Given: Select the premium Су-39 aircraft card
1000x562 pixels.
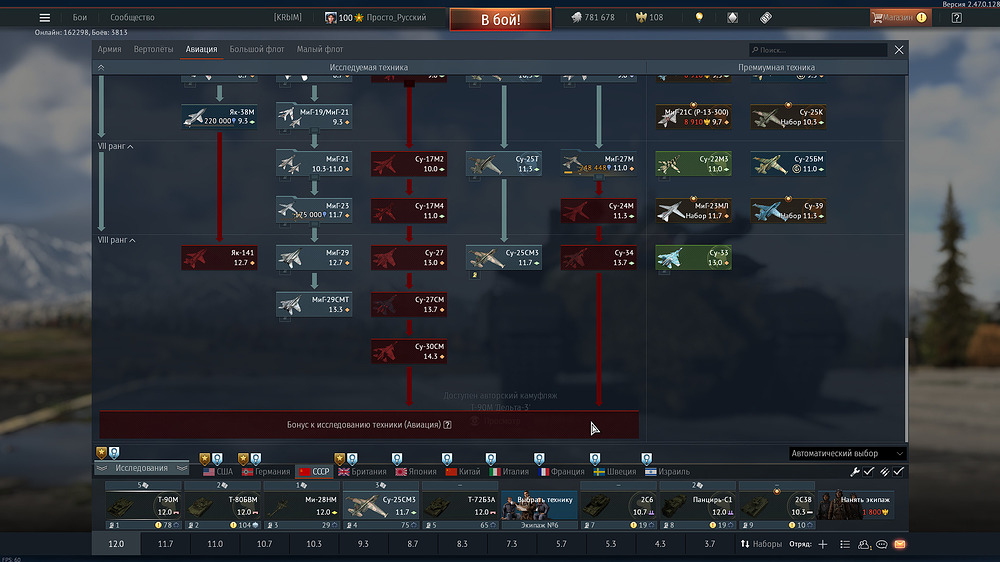Looking at the screenshot, I should pos(788,211).
